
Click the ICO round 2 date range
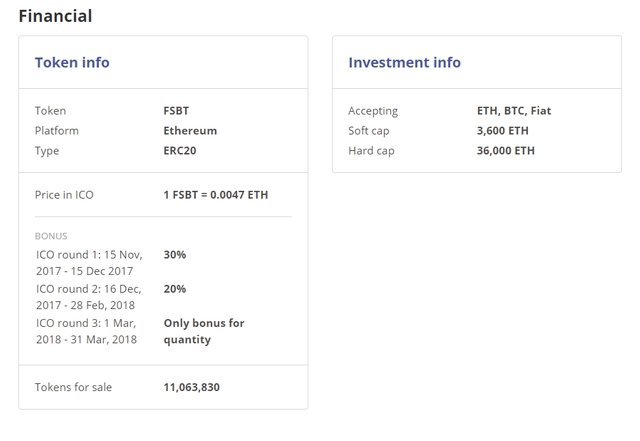click(89, 297)
